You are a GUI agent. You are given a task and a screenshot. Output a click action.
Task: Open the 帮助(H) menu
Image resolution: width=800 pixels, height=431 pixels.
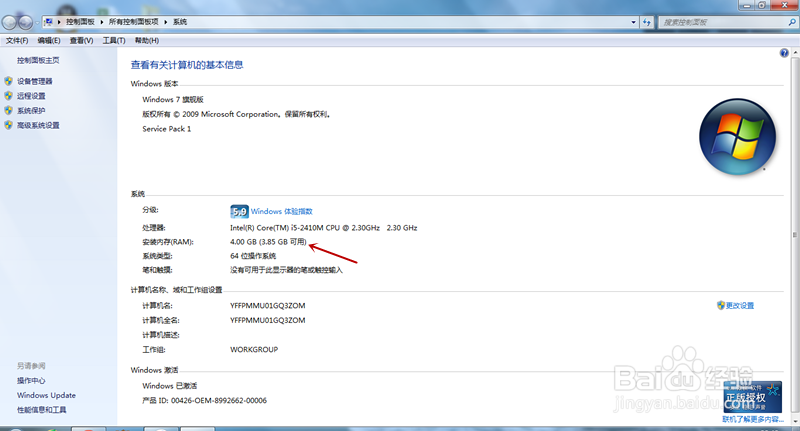click(146, 40)
